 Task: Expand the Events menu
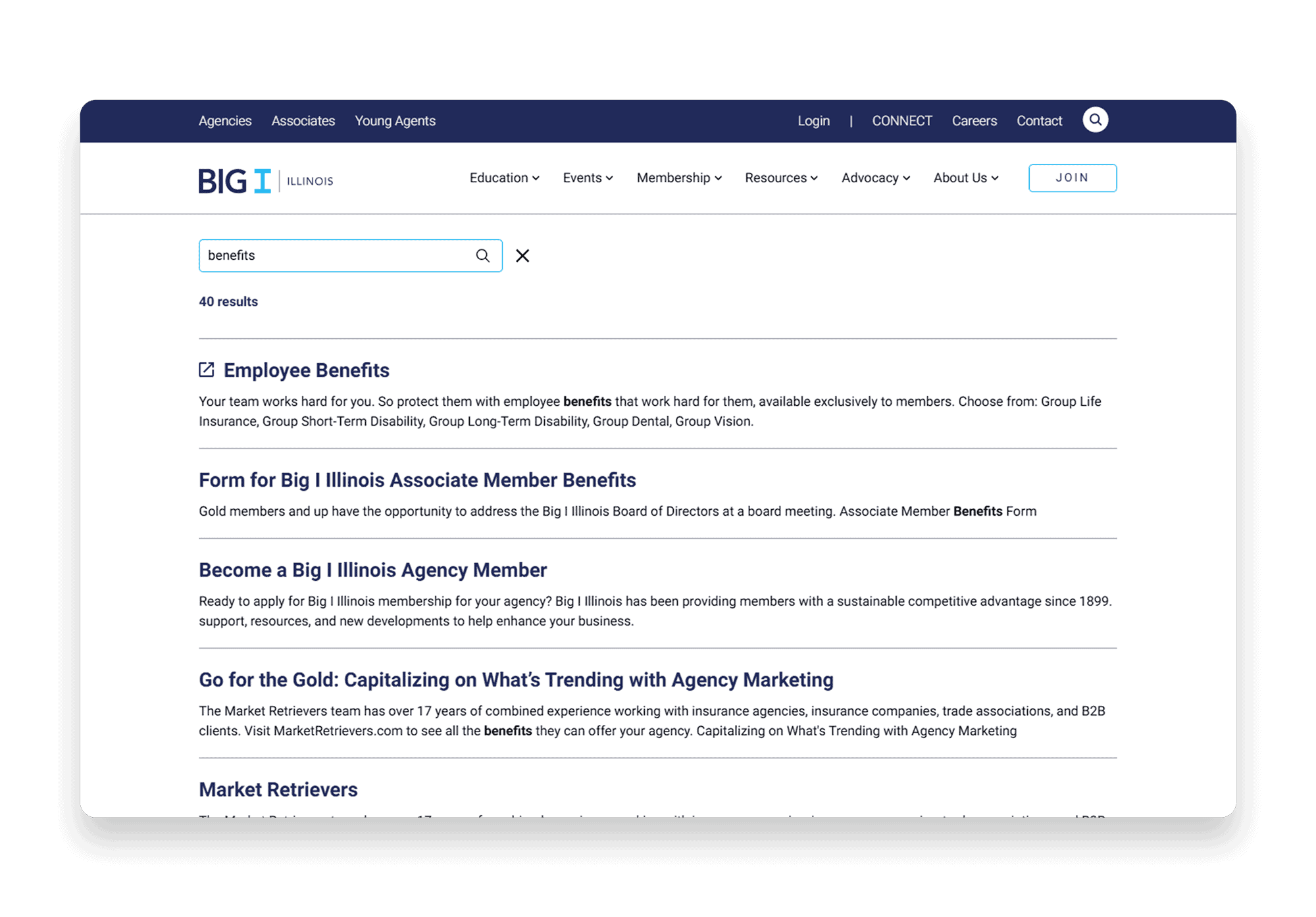point(588,178)
